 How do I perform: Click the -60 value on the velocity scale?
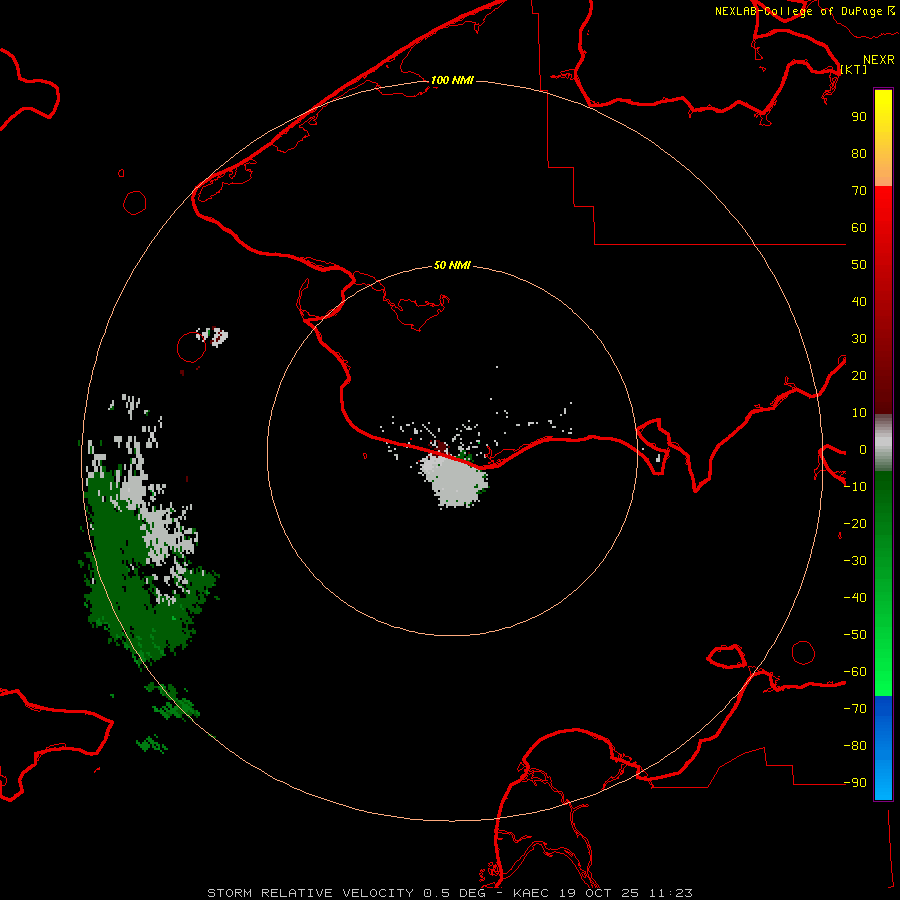tap(855, 672)
